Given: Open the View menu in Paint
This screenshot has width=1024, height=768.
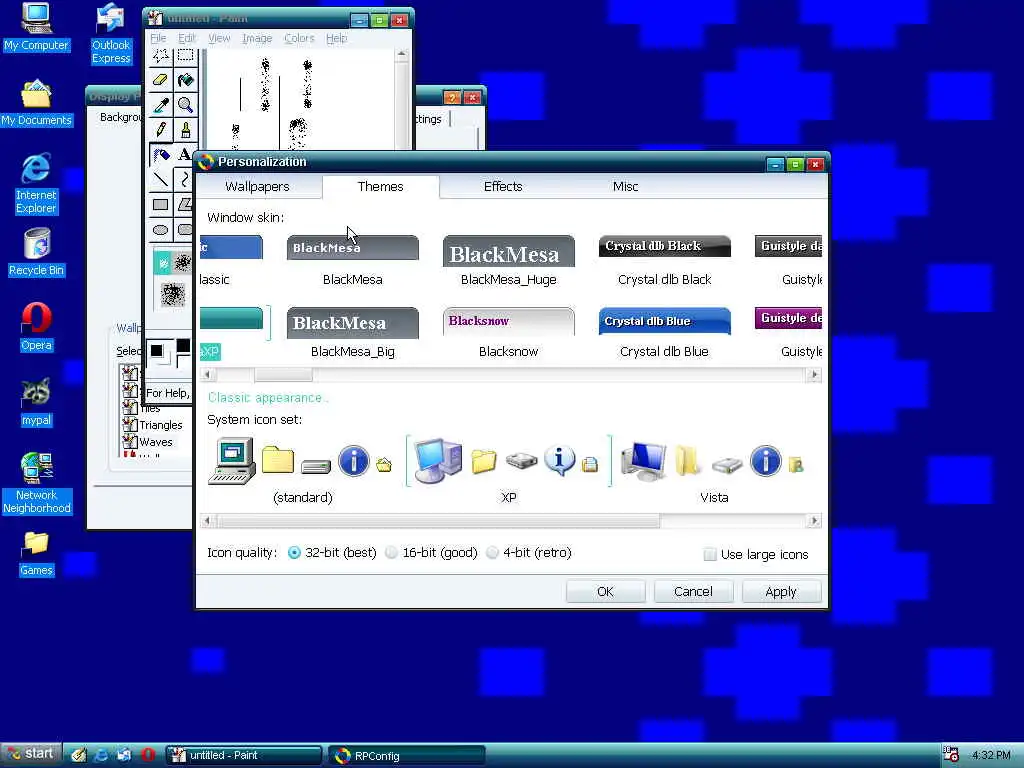Looking at the screenshot, I should pyautogui.click(x=219, y=39).
